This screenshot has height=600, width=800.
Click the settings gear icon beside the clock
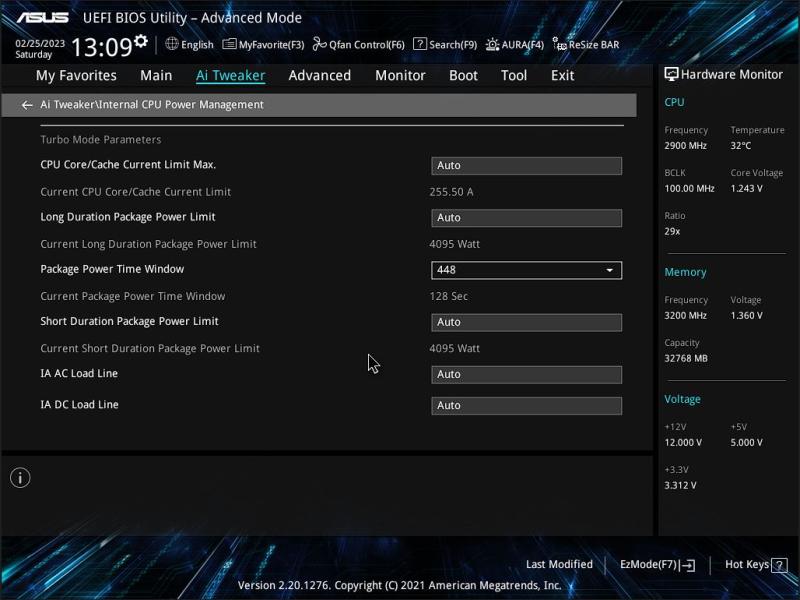click(141, 41)
